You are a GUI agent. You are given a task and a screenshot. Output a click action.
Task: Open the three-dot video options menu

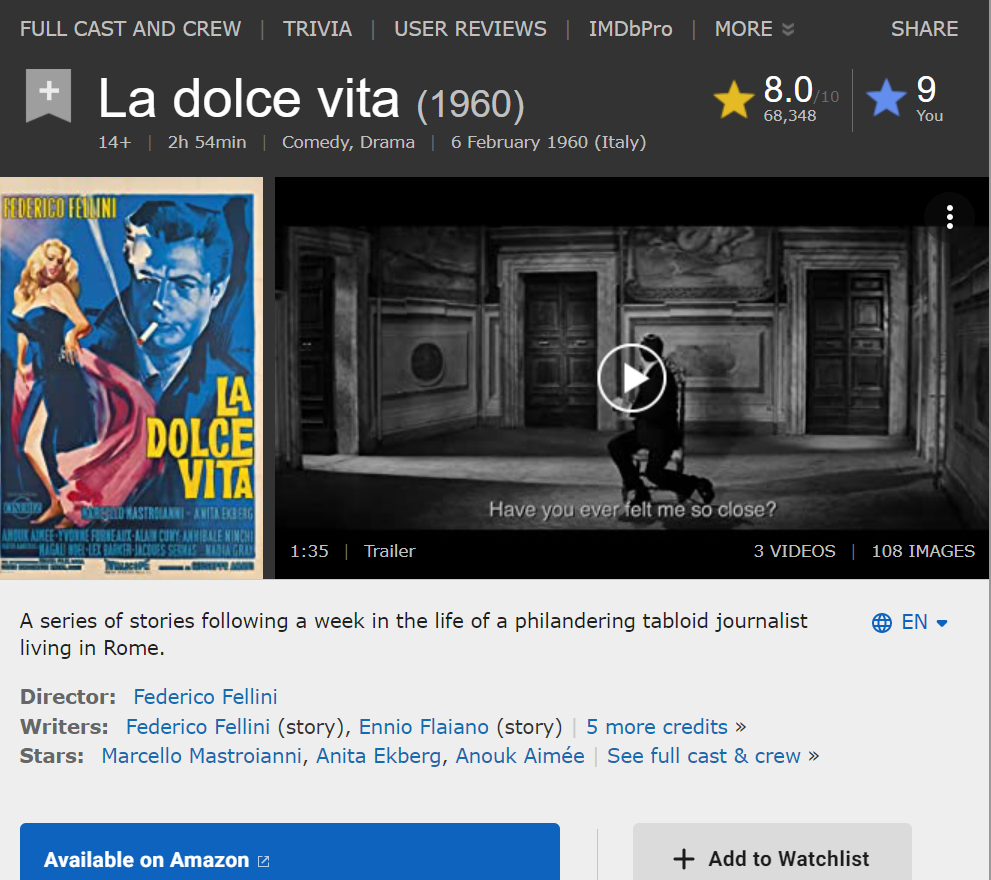click(x=949, y=217)
